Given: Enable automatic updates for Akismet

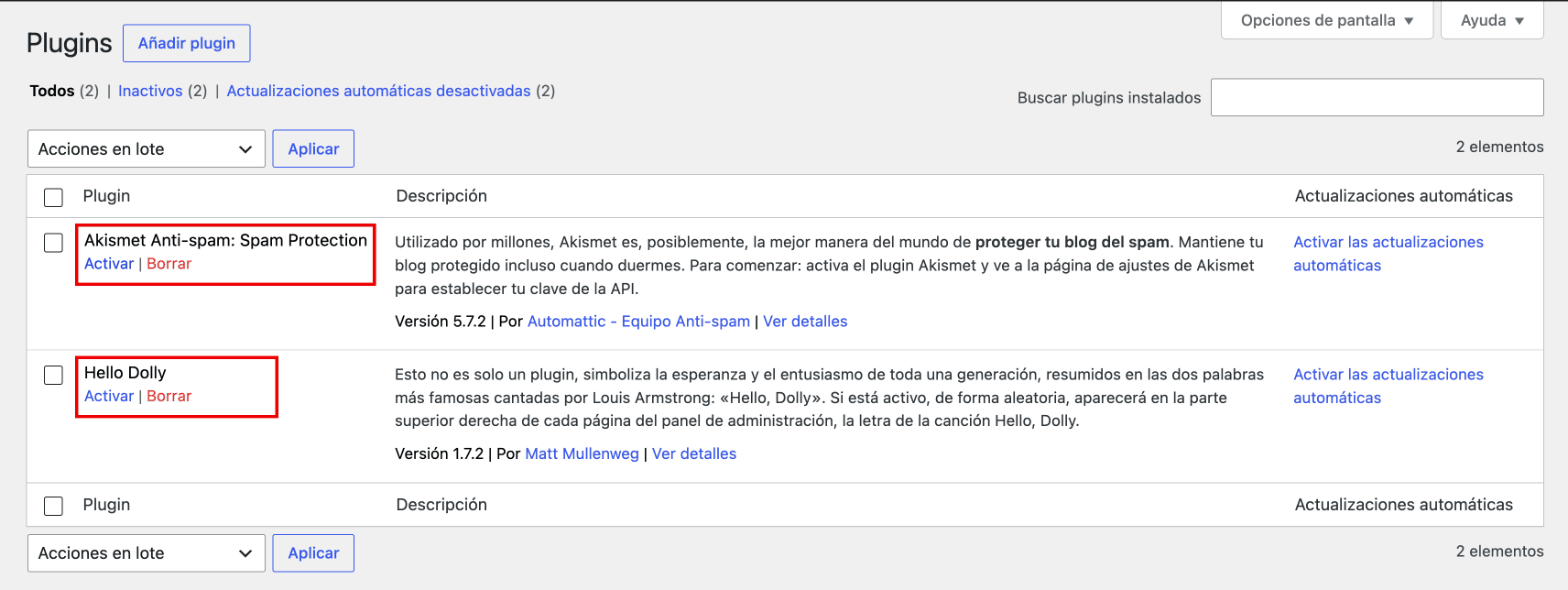Looking at the screenshot, I should [x=1389, y=254].
